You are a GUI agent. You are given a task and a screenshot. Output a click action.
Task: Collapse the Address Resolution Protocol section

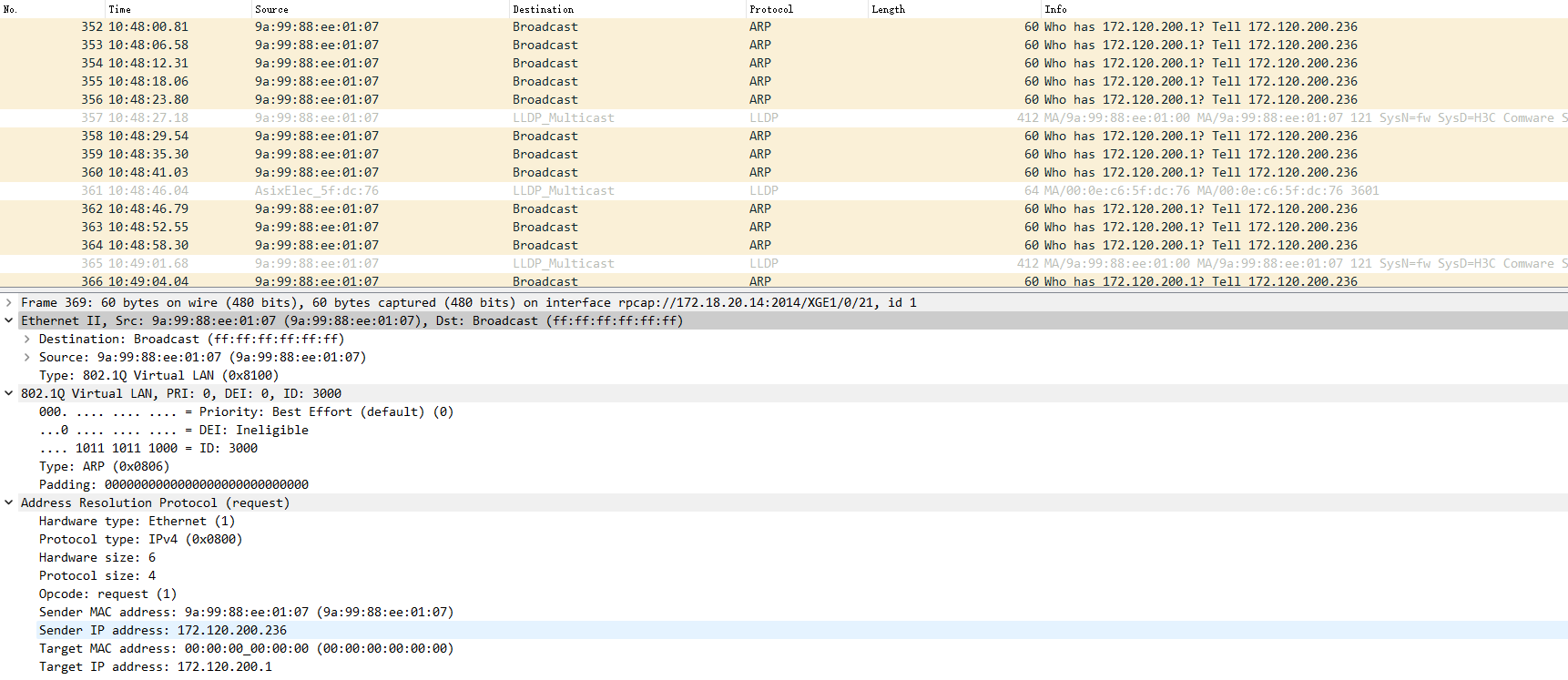(x=9, y=502)
